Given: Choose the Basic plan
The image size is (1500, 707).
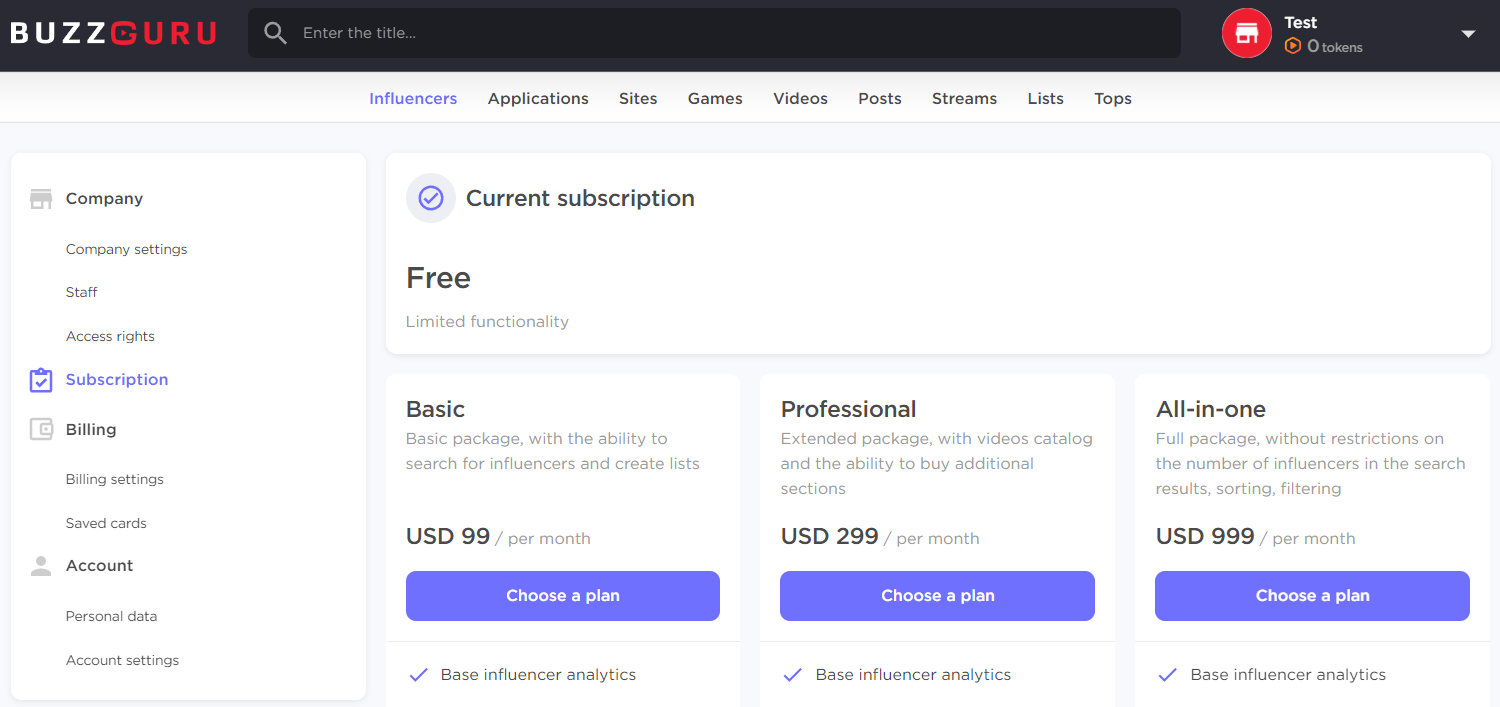Looking at the screenshot, I should pyautogui.click(x=563, y=596).
